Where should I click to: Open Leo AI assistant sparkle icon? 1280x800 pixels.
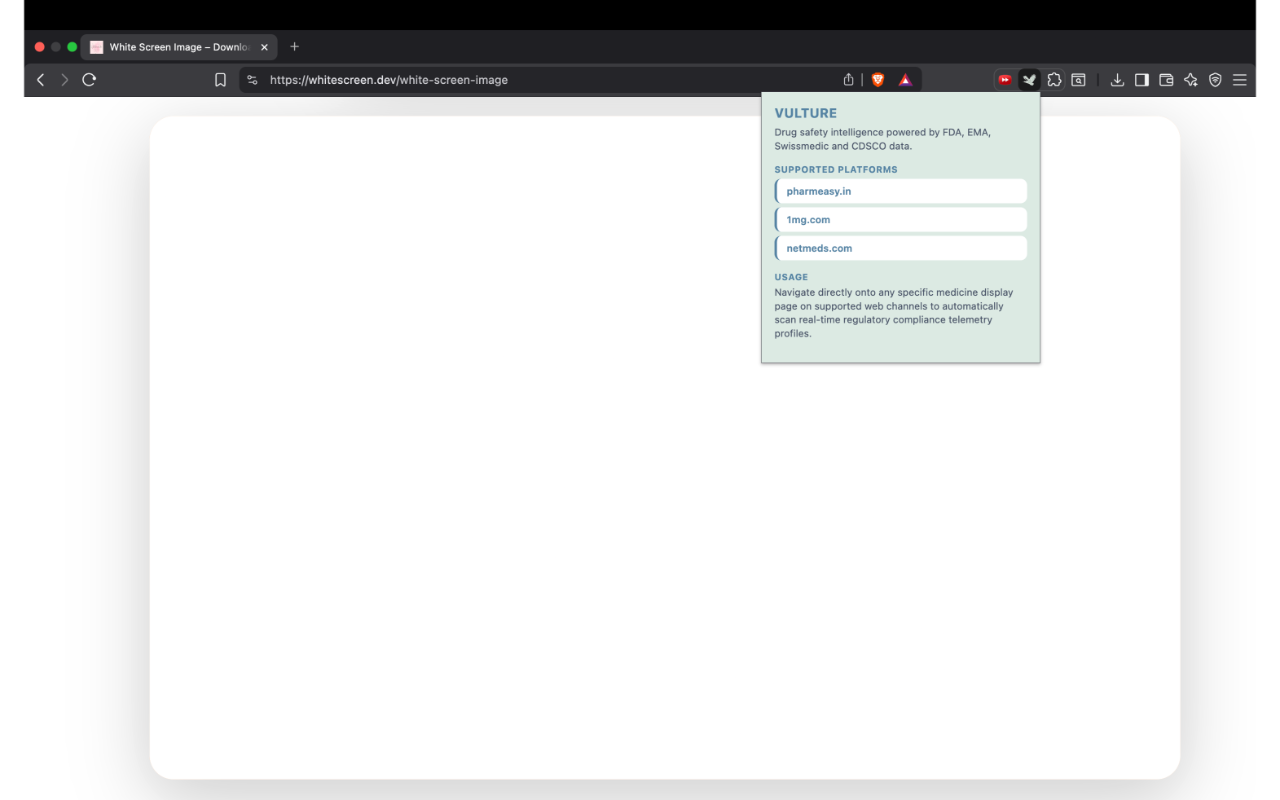[1191, 80]
